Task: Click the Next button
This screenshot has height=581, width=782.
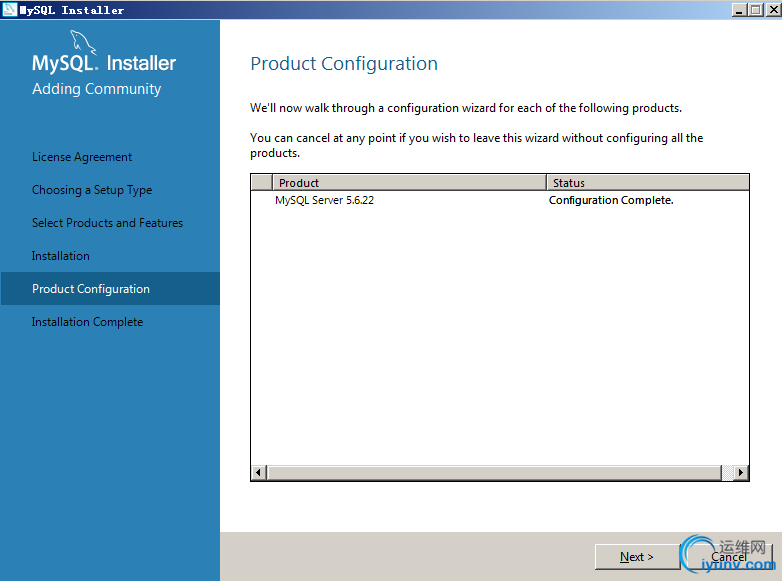Action: [x=637, y=557]
